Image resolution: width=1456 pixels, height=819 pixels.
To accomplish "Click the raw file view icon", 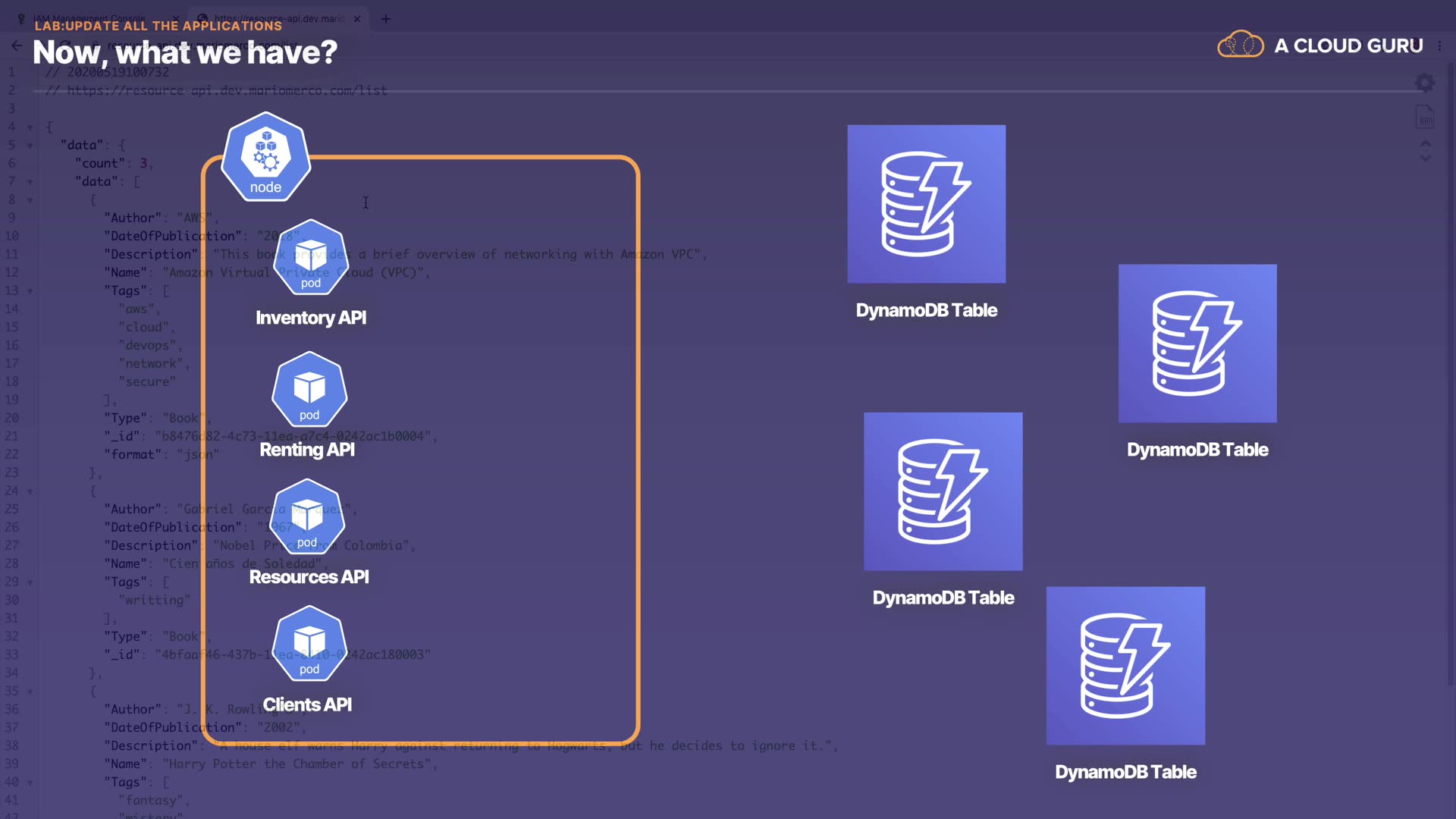I will tap(1425, 118).
